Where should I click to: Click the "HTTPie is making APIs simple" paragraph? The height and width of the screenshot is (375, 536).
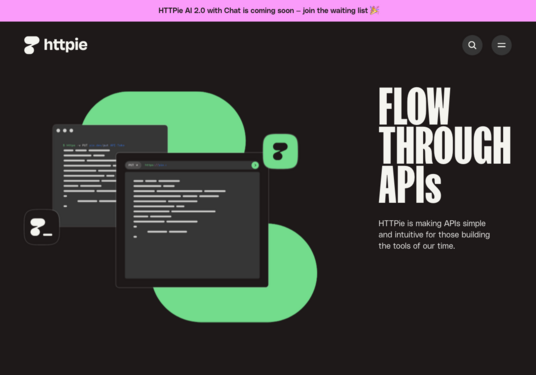(434, 235)
